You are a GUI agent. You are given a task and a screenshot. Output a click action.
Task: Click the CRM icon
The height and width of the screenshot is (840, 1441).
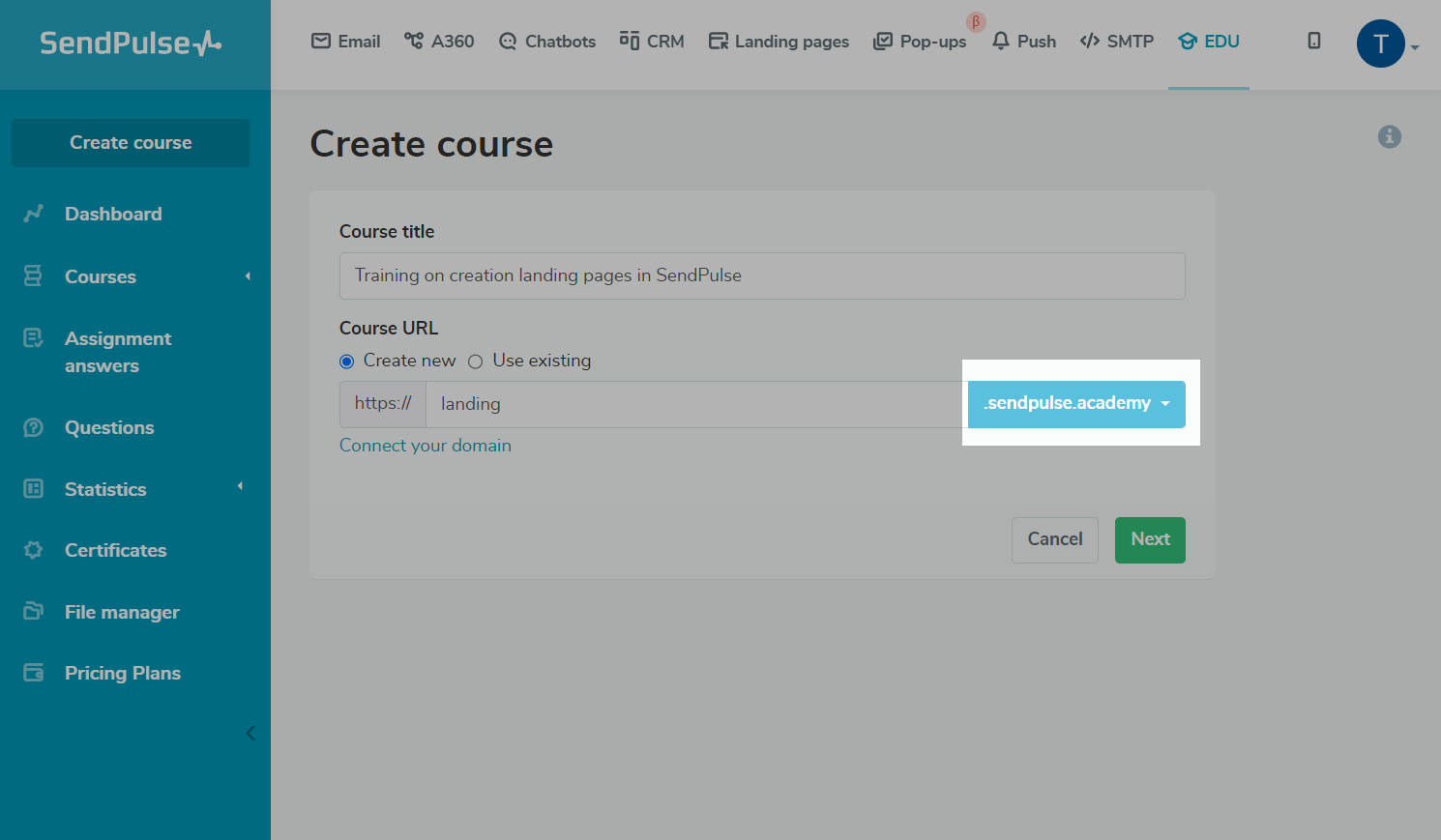630,41
